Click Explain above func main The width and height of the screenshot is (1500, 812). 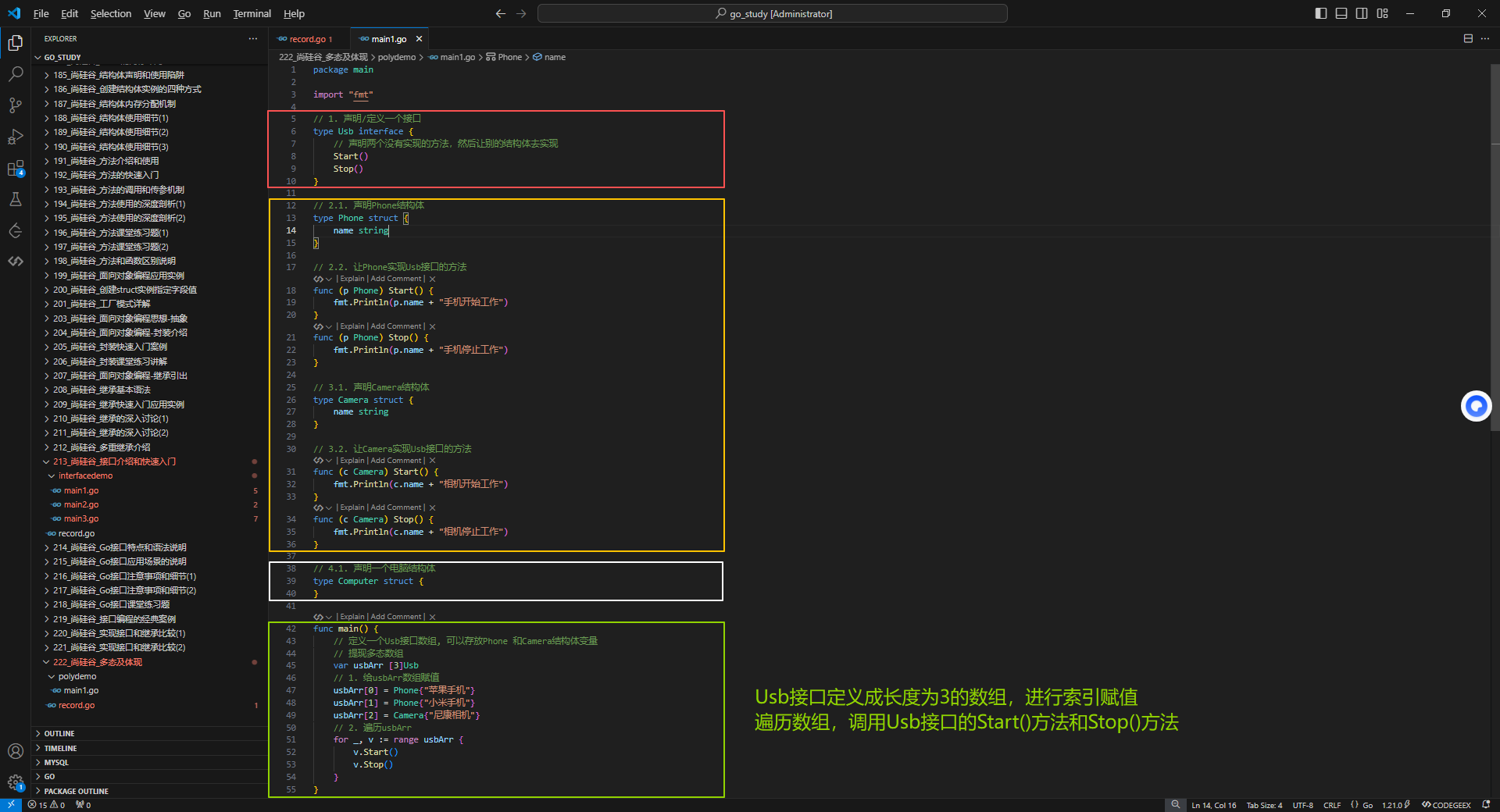pos(352,617)
